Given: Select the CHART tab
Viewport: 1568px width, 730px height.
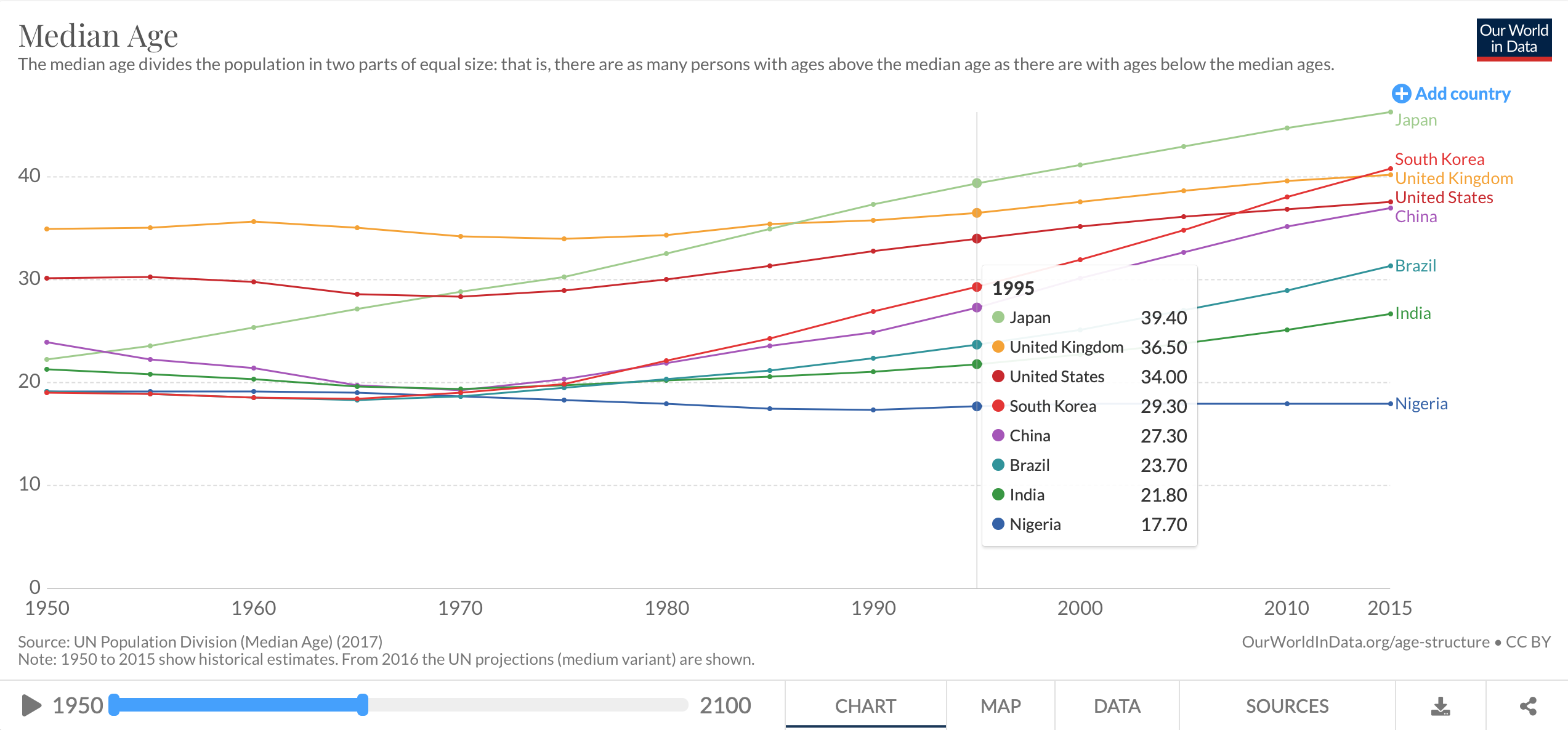Looking at the screenshot, I should pyautogui.click(x=865, y=706).
